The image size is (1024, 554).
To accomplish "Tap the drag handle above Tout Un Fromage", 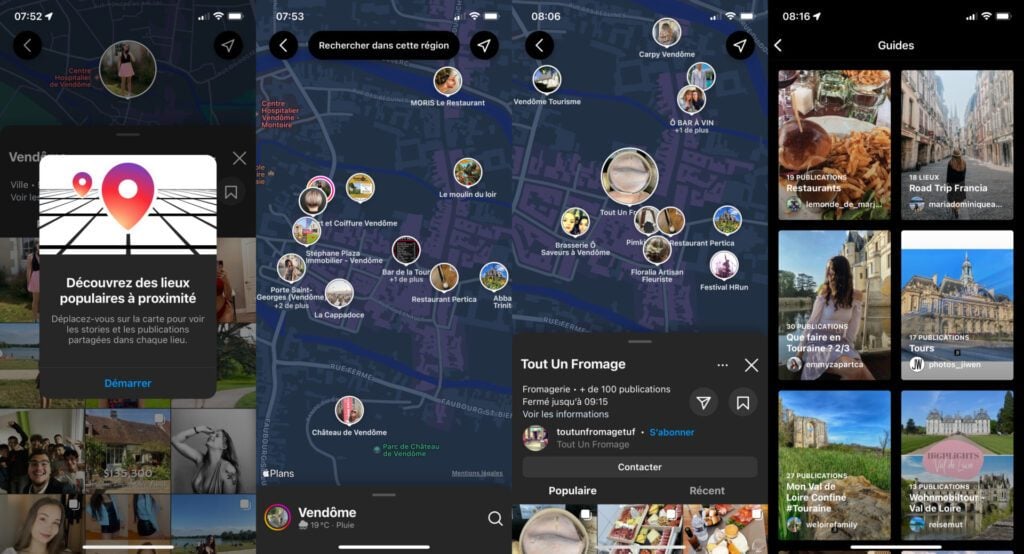I will point(640,341).
